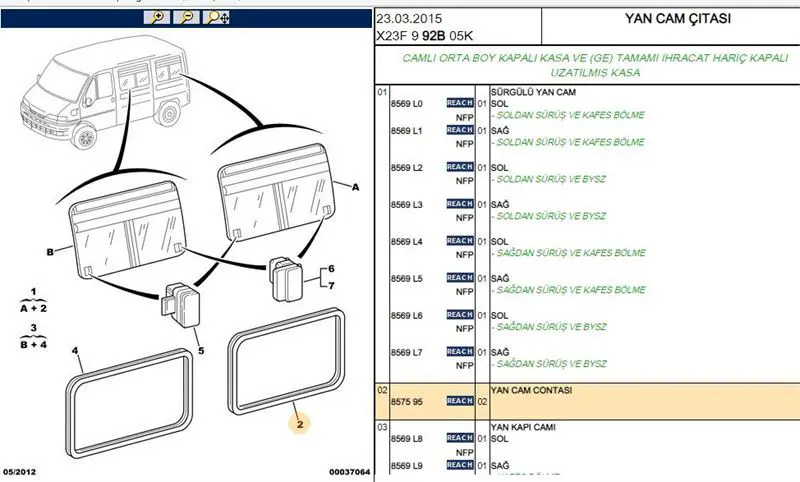Screen dimensions: 800x482
Task: Click the zoom in magnifier icon
Action: click(x=159, y=17)
